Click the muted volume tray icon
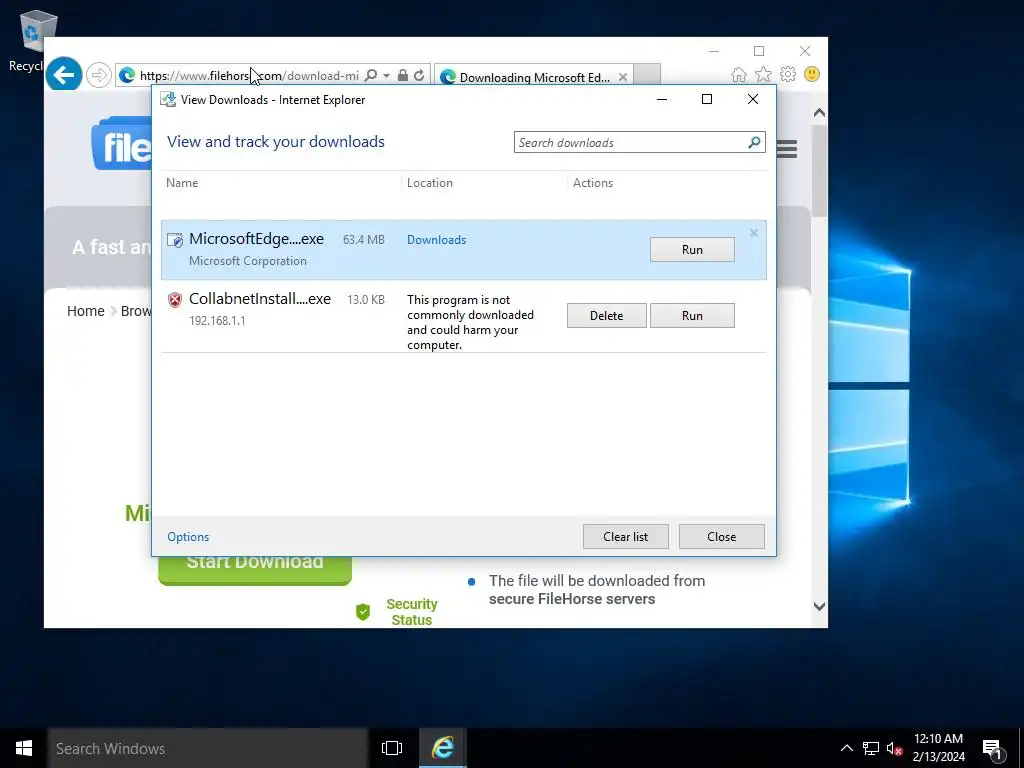 pos(894,748)
